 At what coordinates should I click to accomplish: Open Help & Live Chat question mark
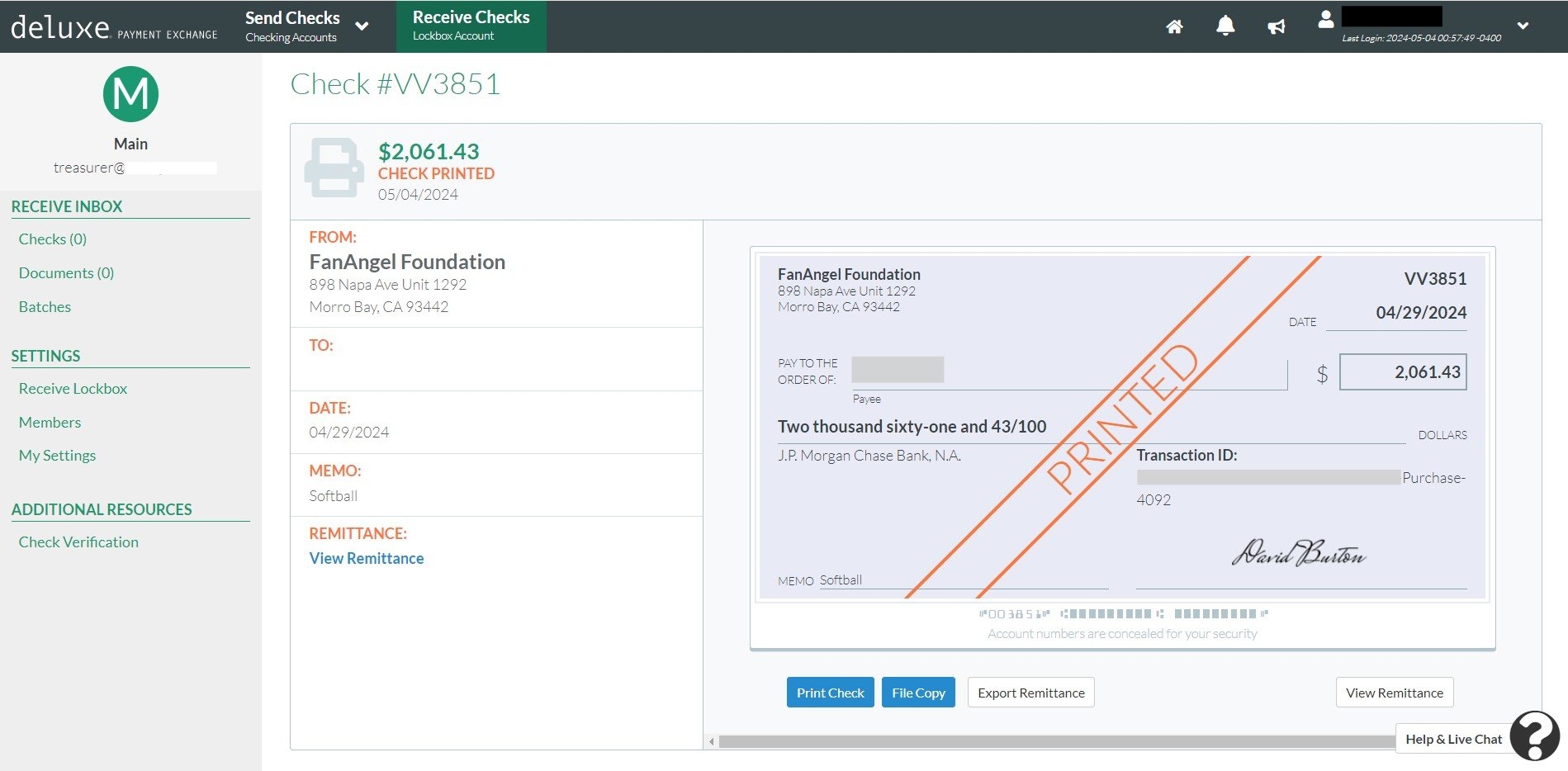[1534, 732]
